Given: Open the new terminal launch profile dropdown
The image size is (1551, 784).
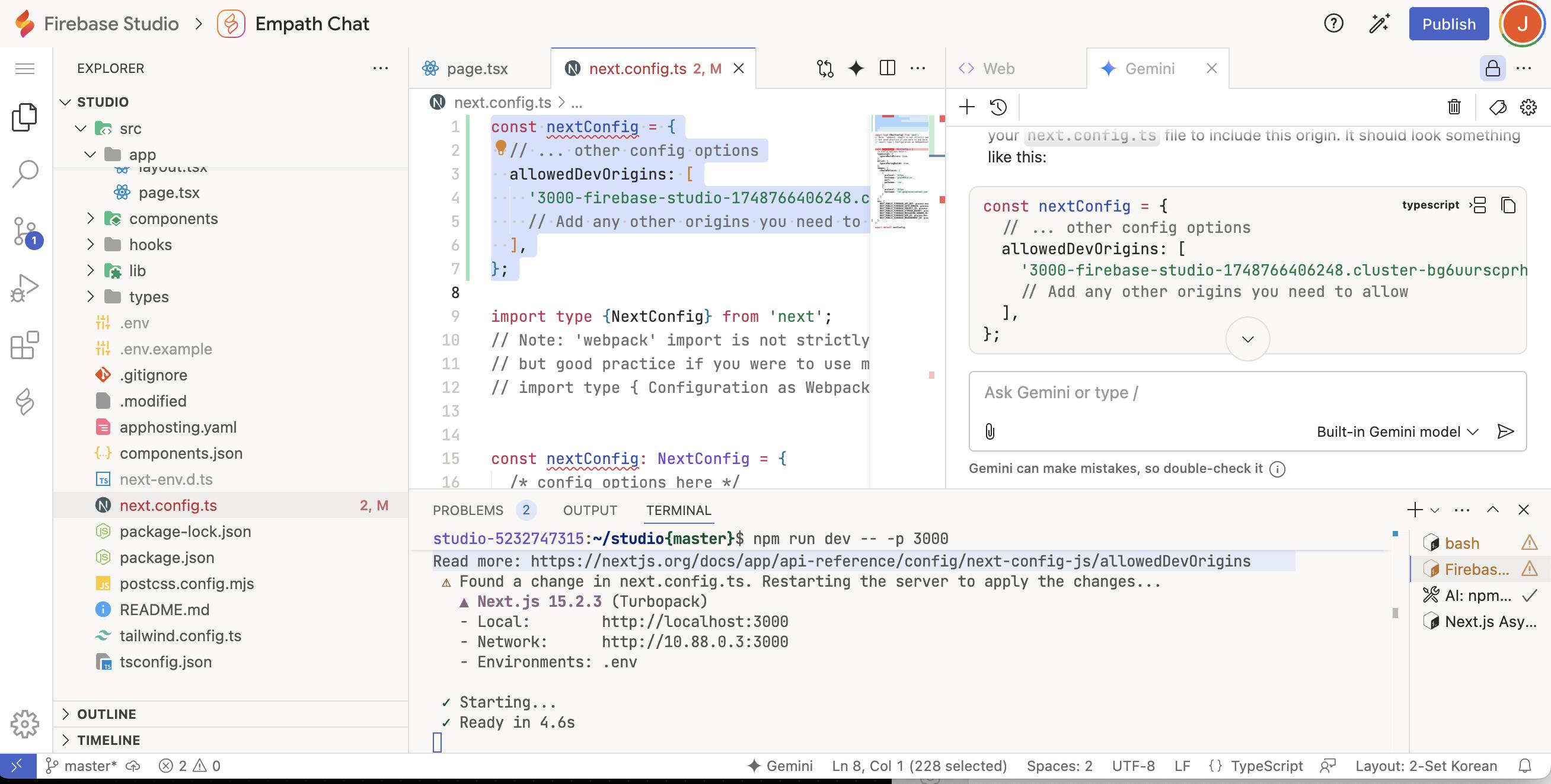Looking at the screenshot, I should point(1435,510).
